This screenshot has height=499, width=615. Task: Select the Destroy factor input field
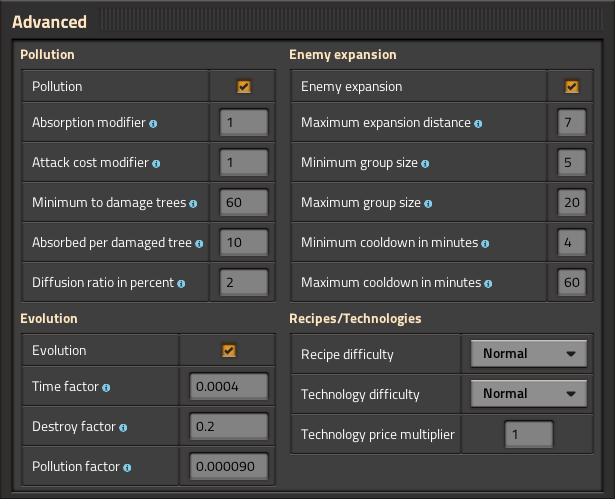click(x=229, y=426)
